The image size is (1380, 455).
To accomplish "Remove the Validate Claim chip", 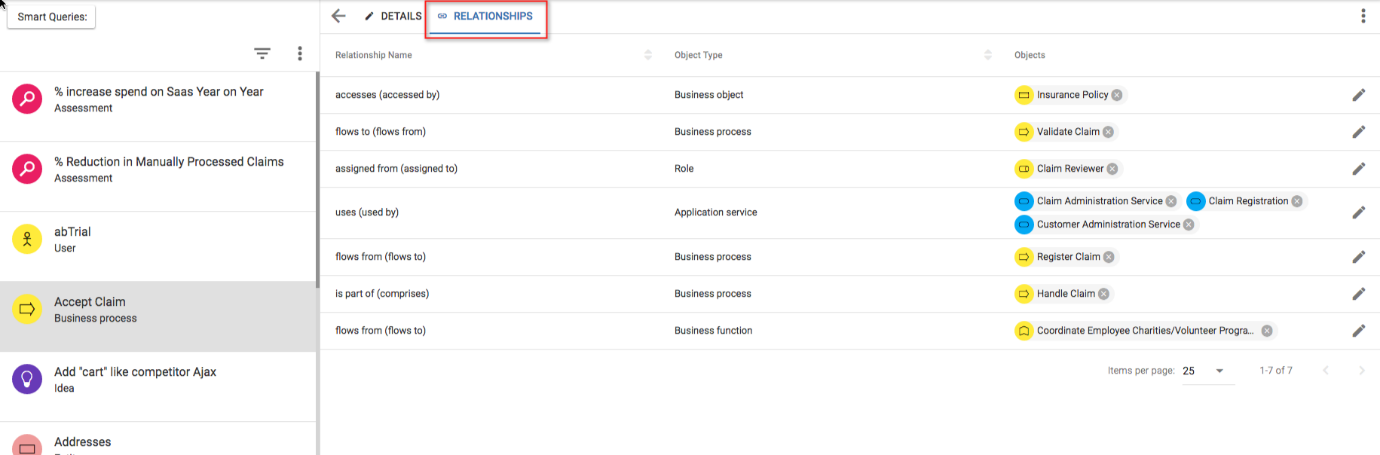I will (x=1108, y=132).
